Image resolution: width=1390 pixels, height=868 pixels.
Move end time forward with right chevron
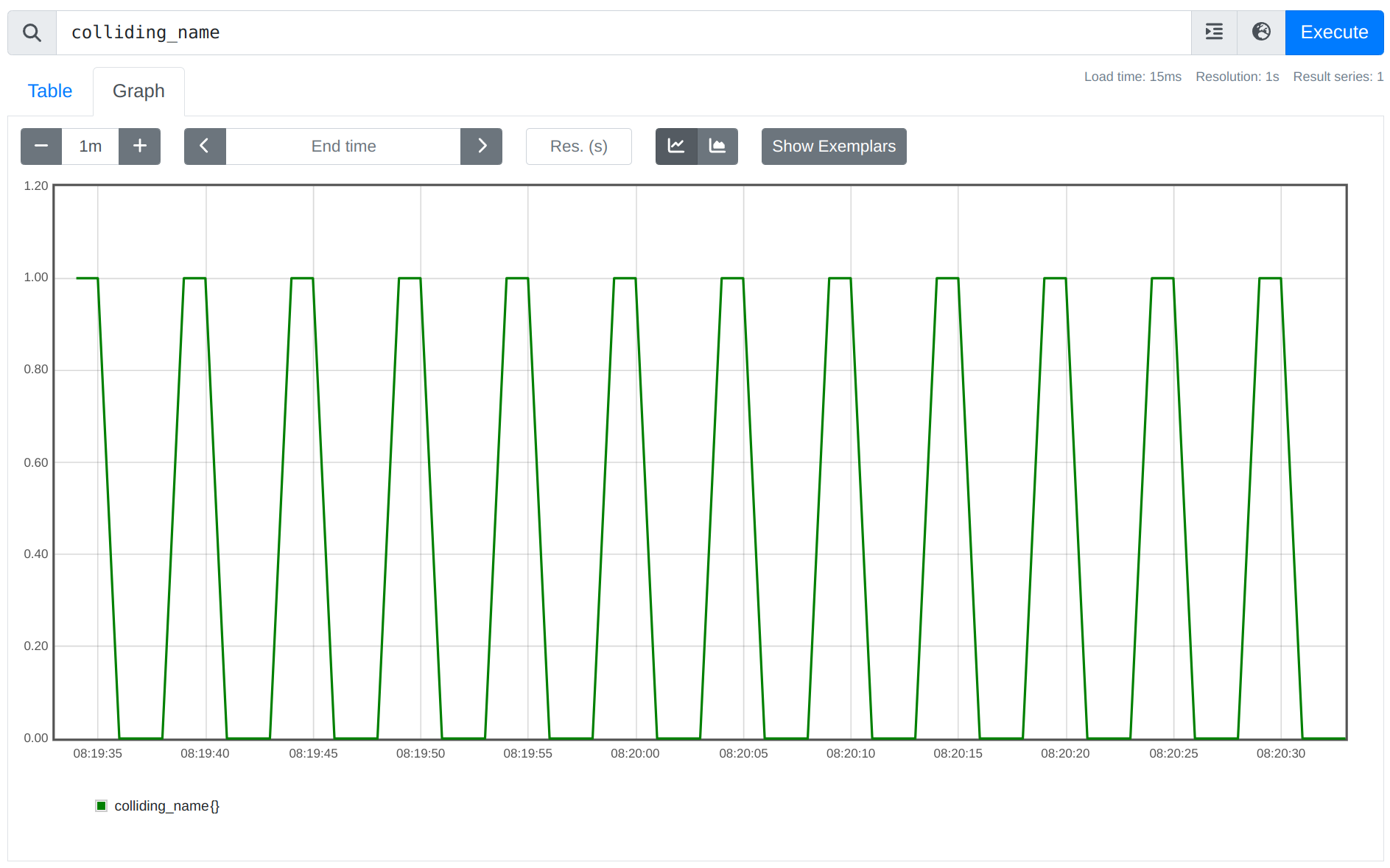point(482,147)
